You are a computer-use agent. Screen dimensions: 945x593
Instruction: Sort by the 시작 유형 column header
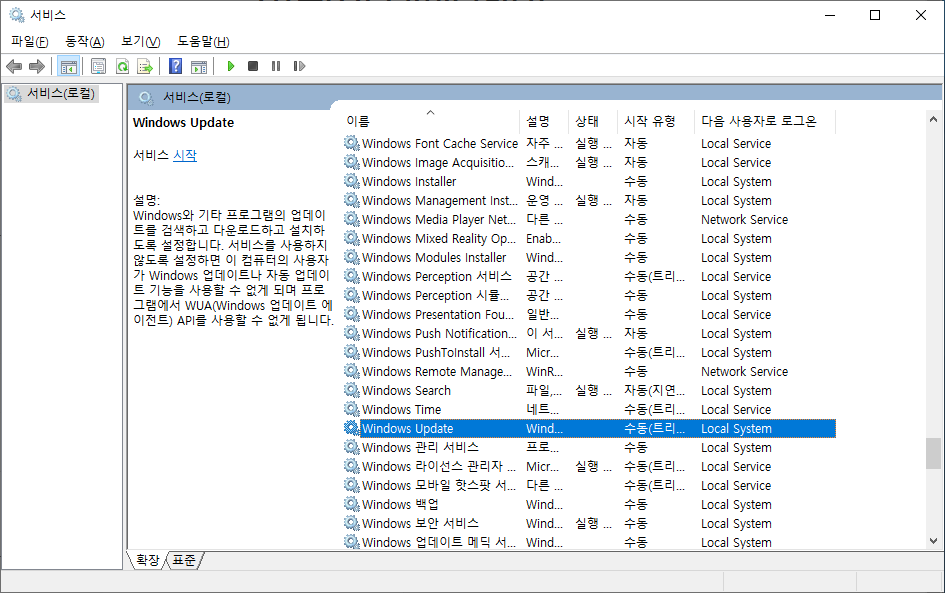click(657, 121)
